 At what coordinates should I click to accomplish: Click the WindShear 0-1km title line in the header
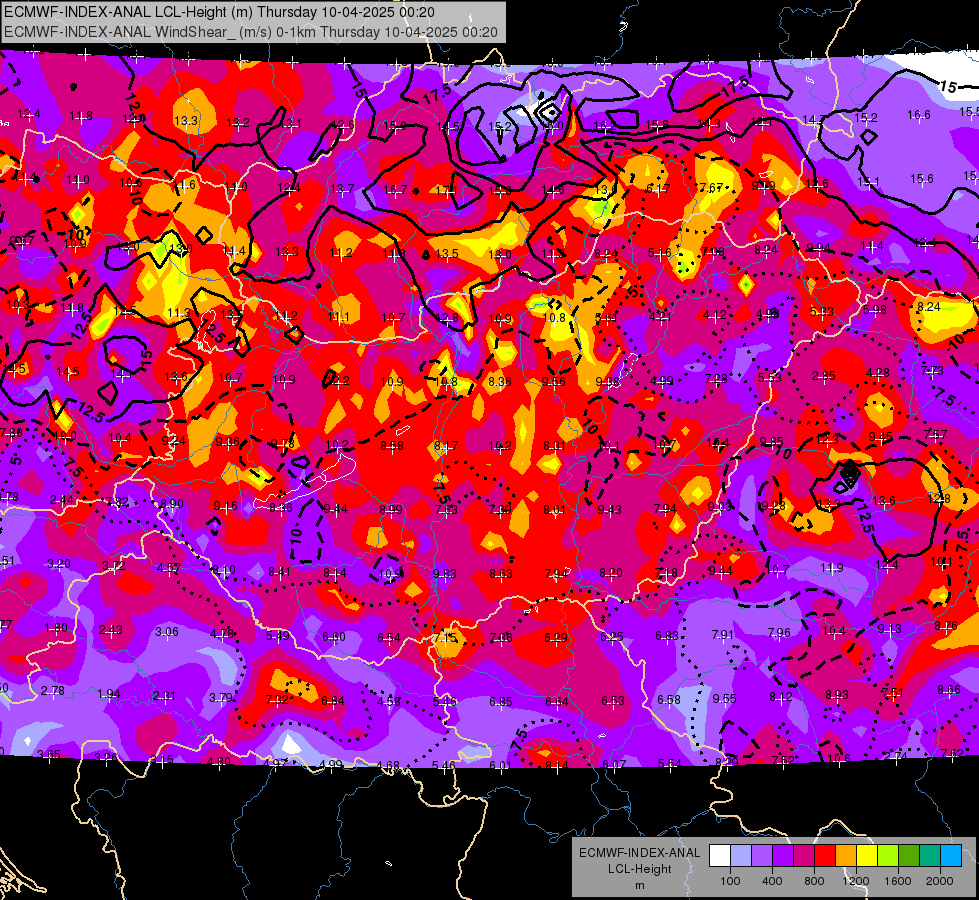(x=251, y=32)
